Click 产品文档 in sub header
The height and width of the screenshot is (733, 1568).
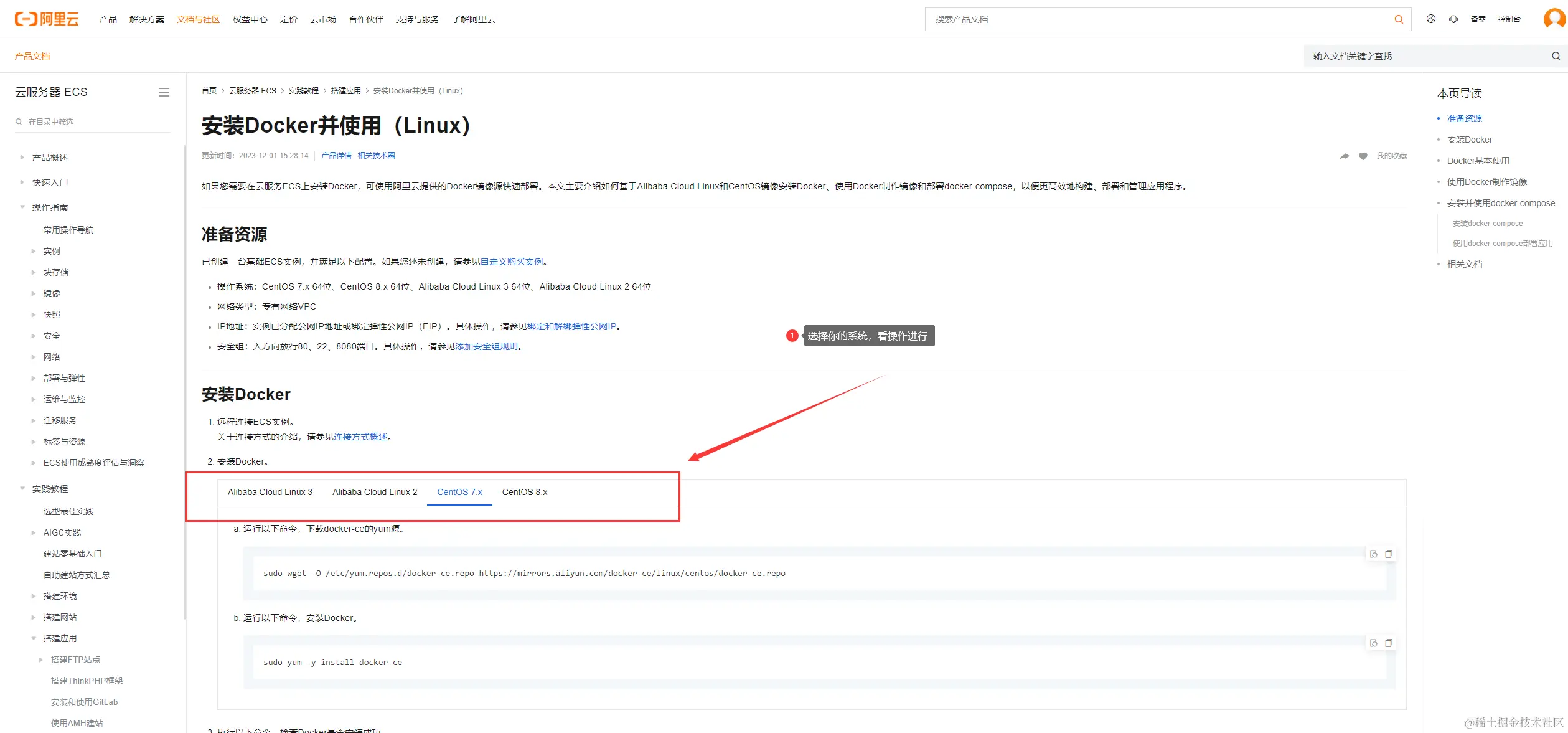(32, 56)
